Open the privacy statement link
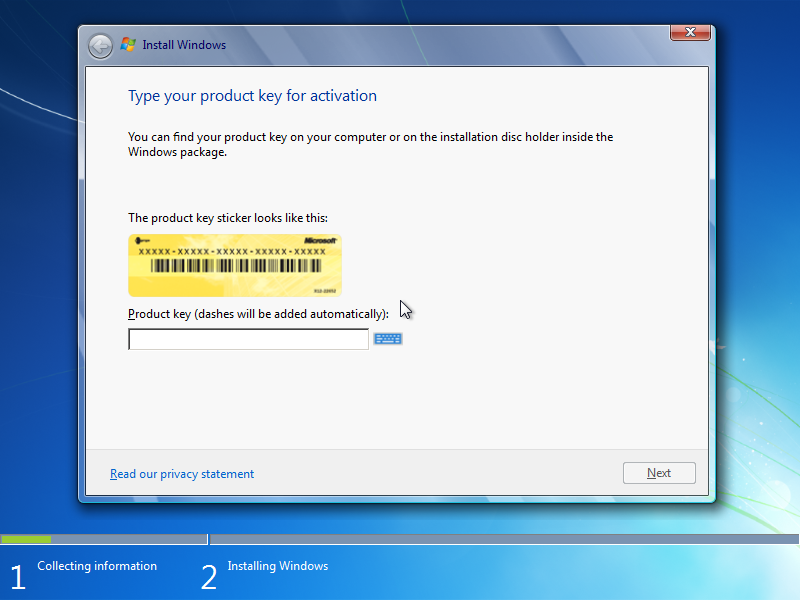Viewport: 800px width, 600px height. [181, 473]
